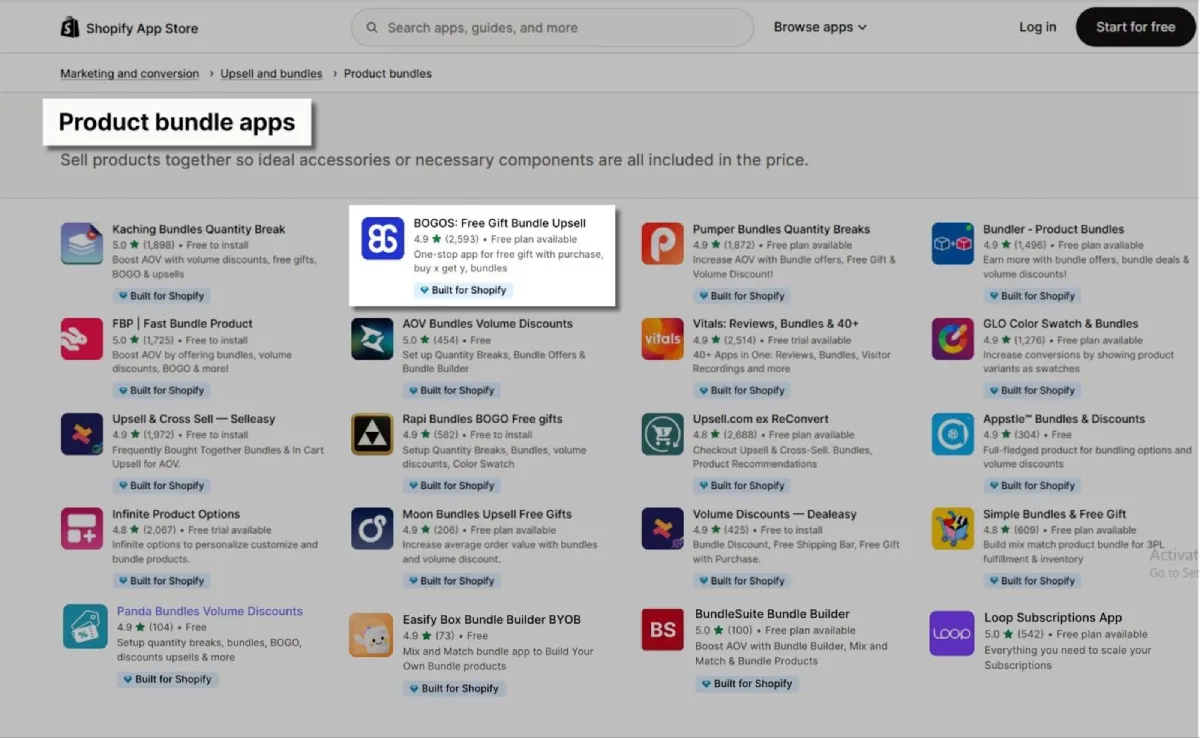Expand the Browse apps dropdown

pos(820,27)
